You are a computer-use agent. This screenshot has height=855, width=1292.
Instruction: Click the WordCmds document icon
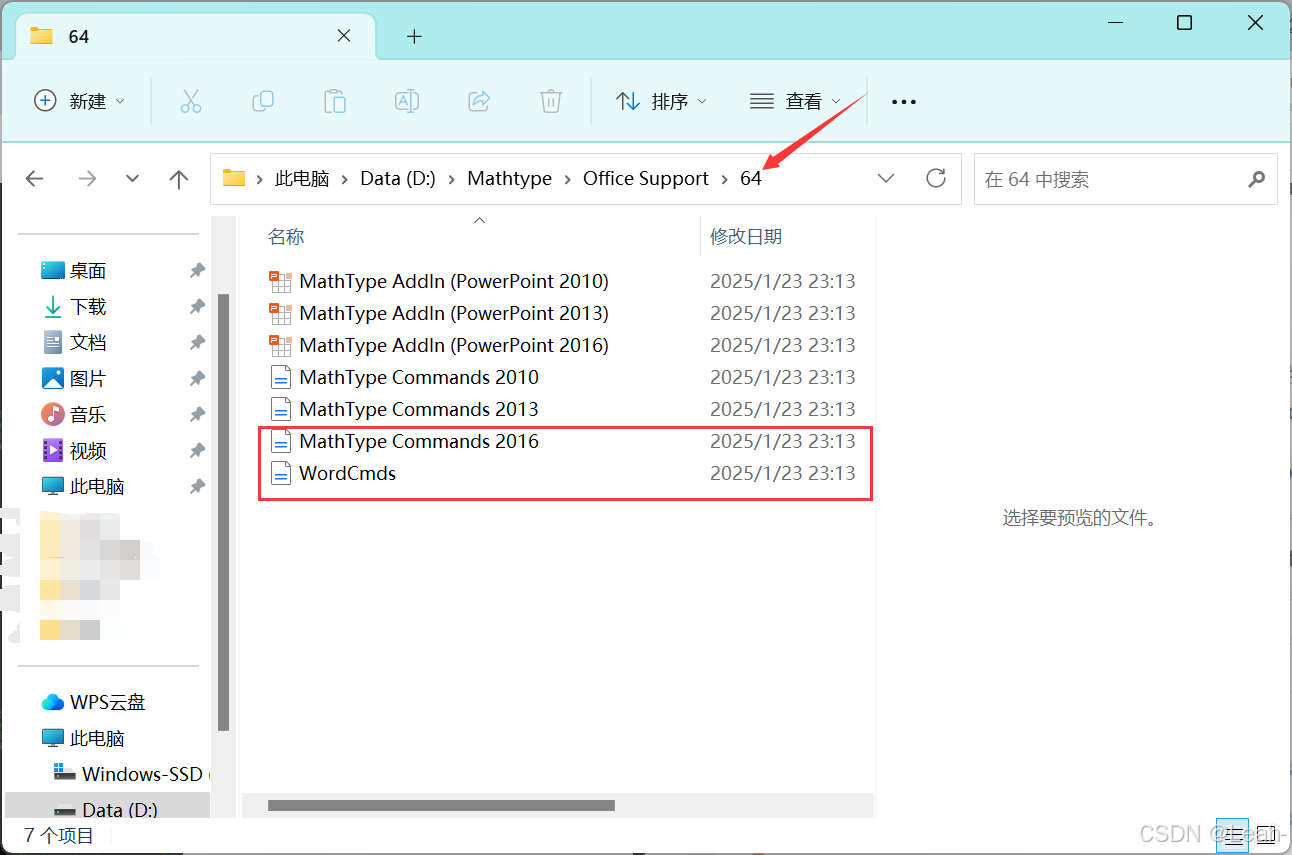tap(281, 474)
